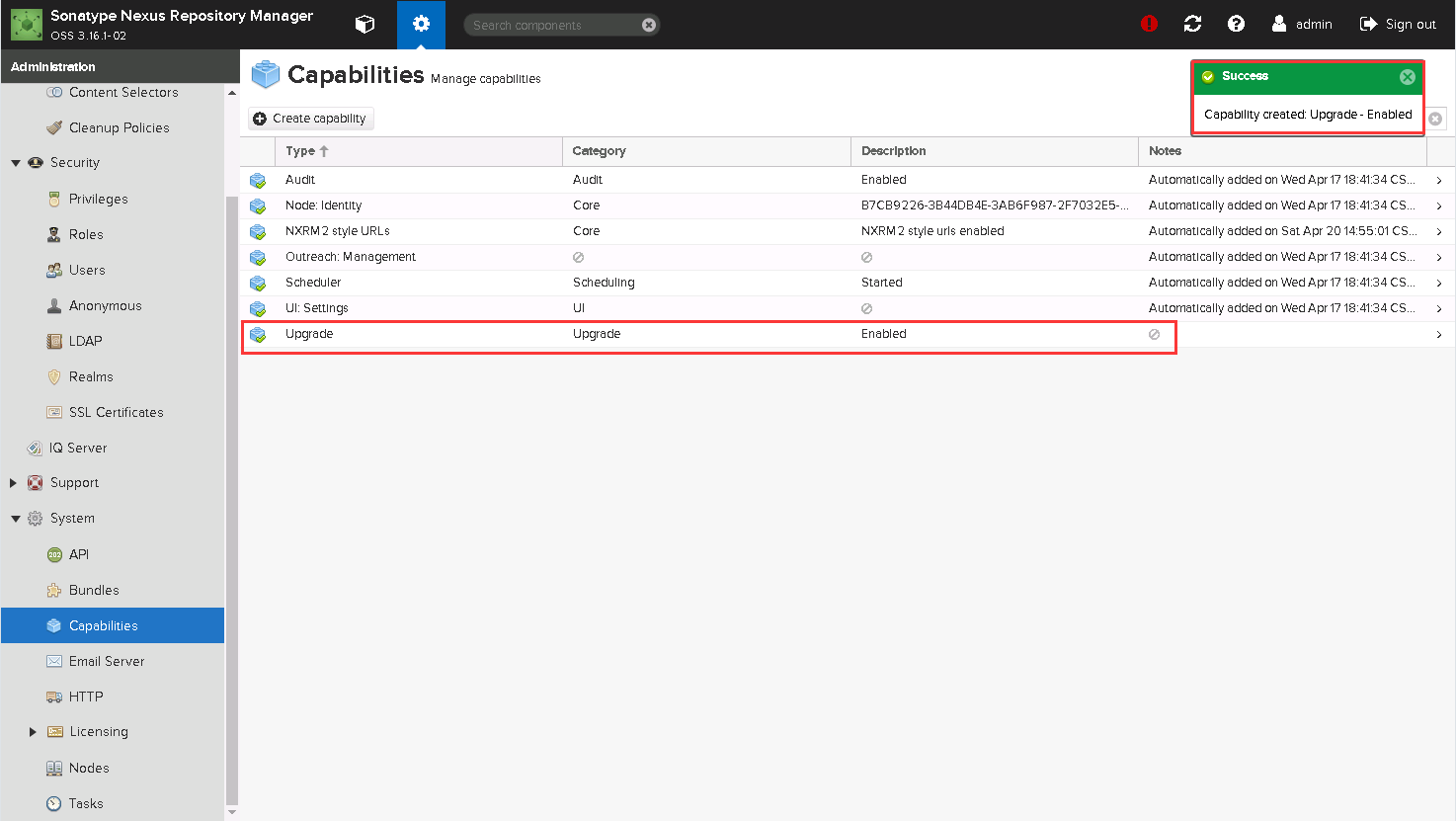Open the Browse cube icon in header

point(365,25)
